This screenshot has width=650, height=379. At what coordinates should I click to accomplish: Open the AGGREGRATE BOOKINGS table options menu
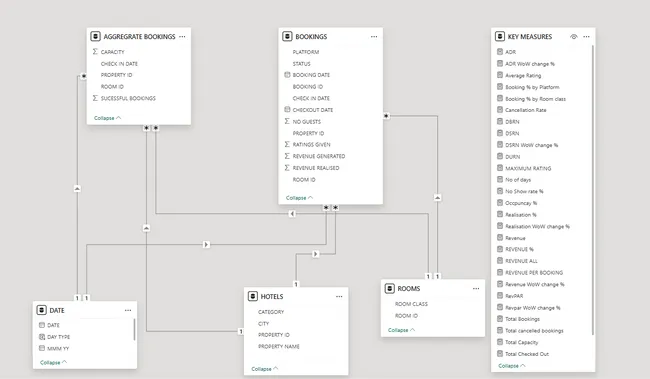(182, 37)
